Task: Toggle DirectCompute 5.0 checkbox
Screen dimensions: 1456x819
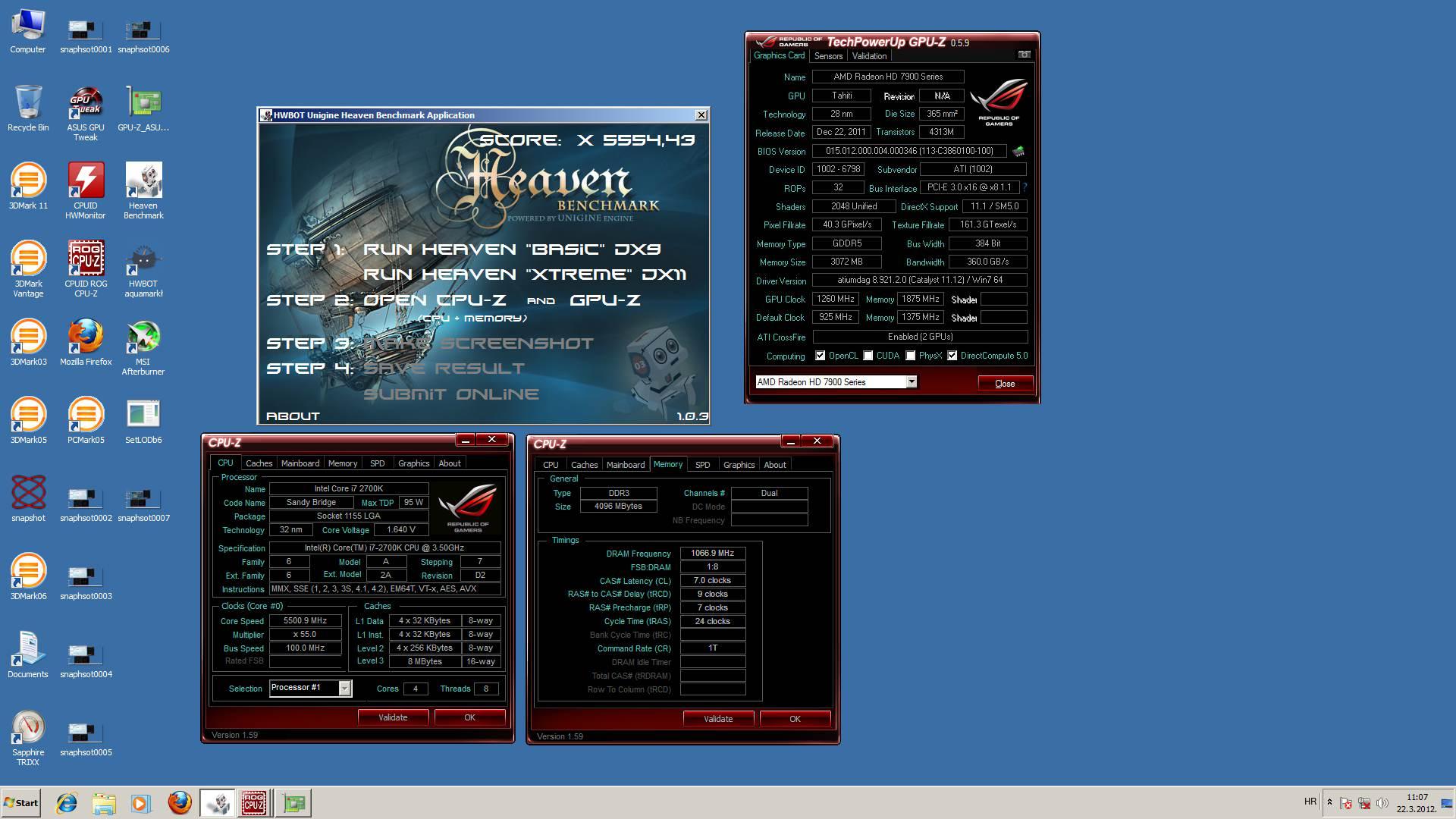Action: click(952, 356)
